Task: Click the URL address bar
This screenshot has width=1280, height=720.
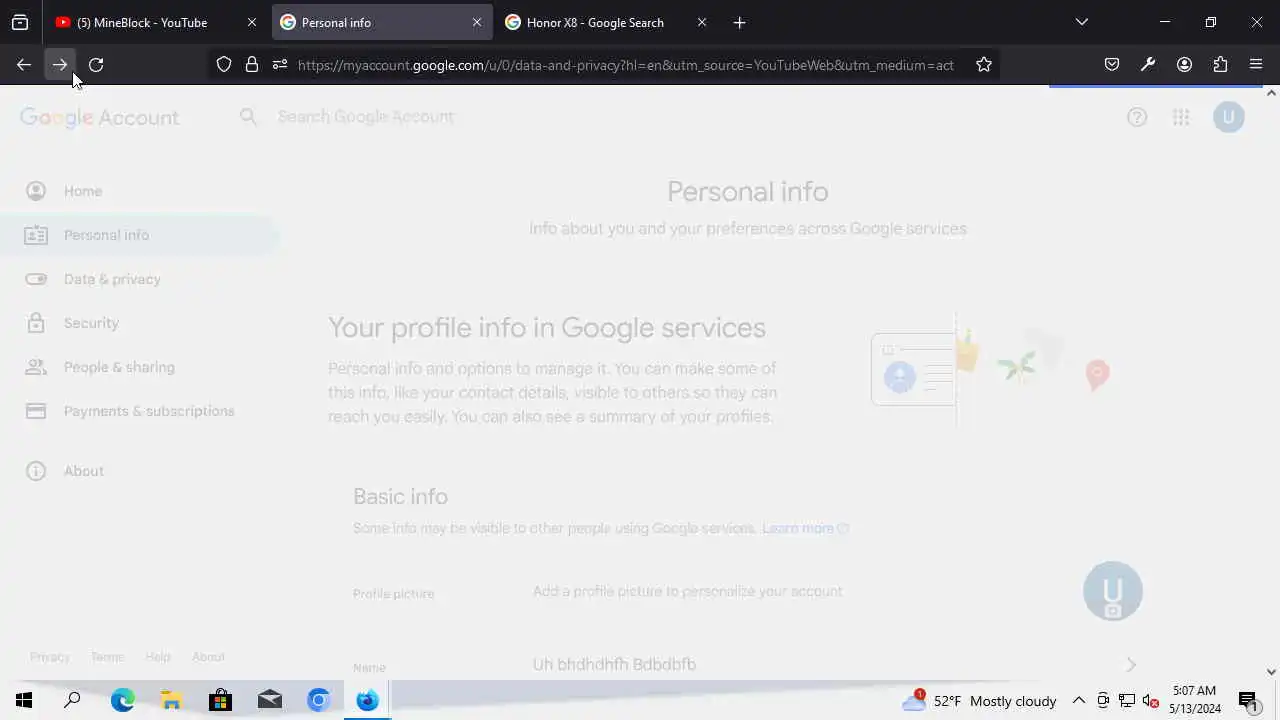Action: coord(625,64)
